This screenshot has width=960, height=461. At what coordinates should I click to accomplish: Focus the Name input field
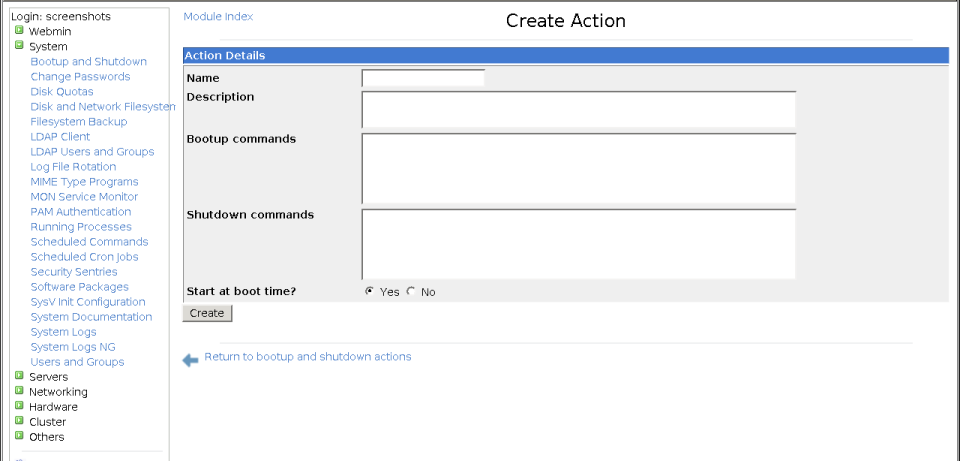click(423, 78)
